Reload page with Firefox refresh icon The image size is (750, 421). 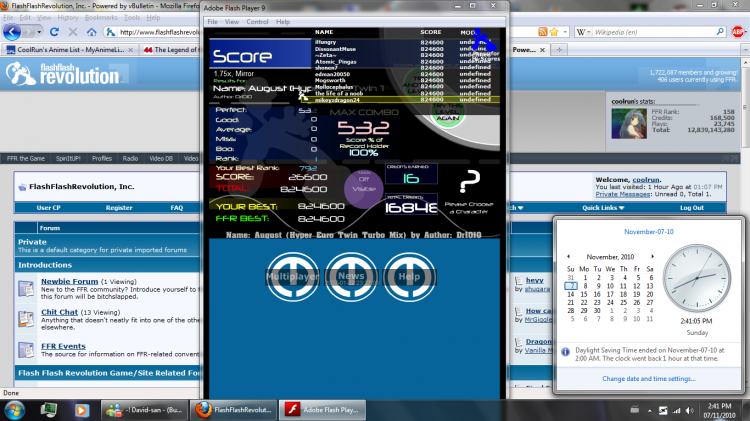[x=54, y=32]
